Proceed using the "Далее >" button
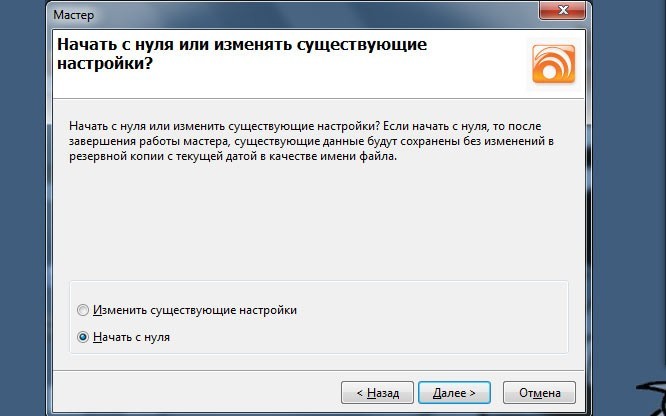666x416 pixels. (454, 391)
